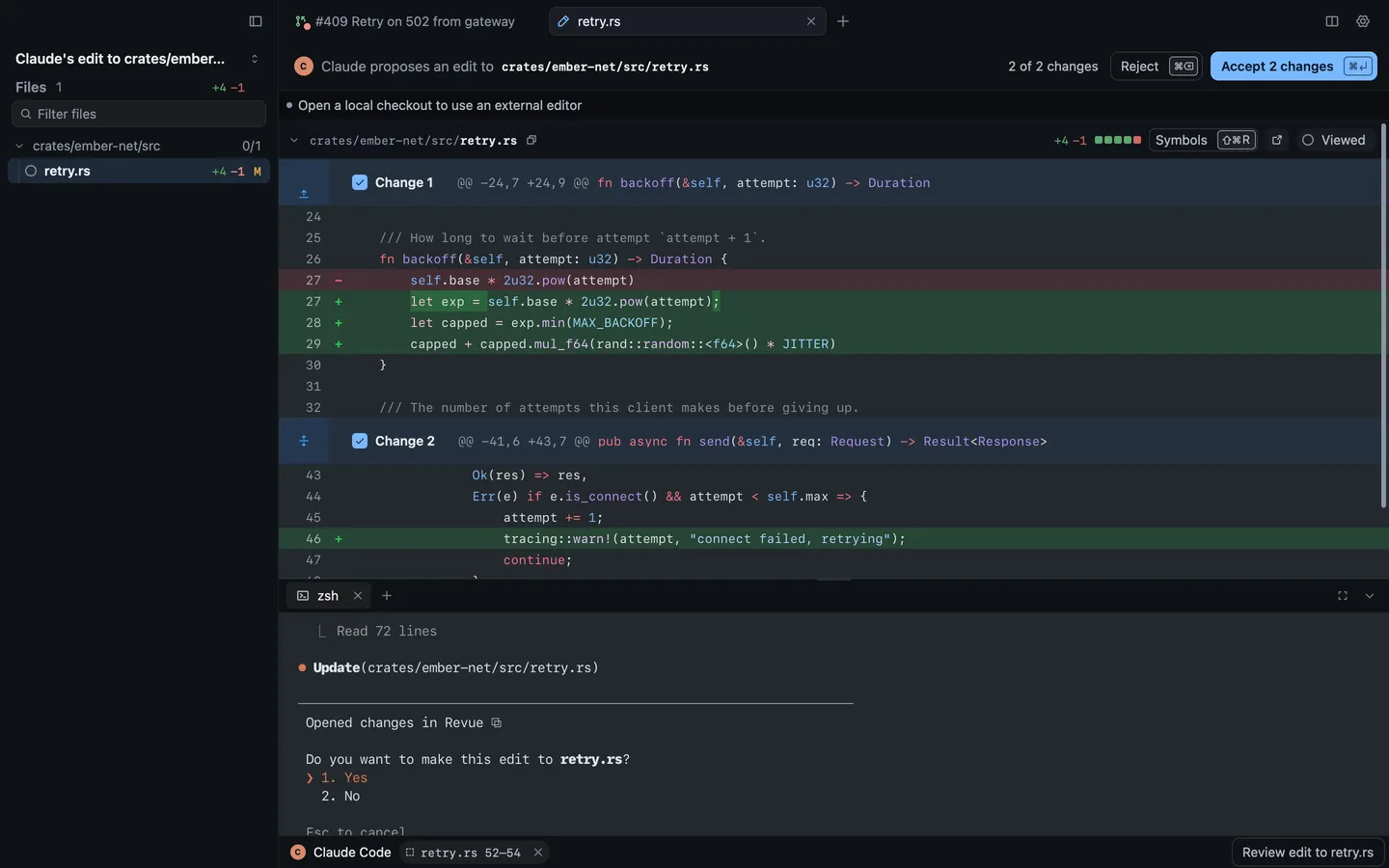This screenshot has width=1389, height=868.
Task: Copy the 'Opened changes in Revue' message
Action: (x=497, y=722)
